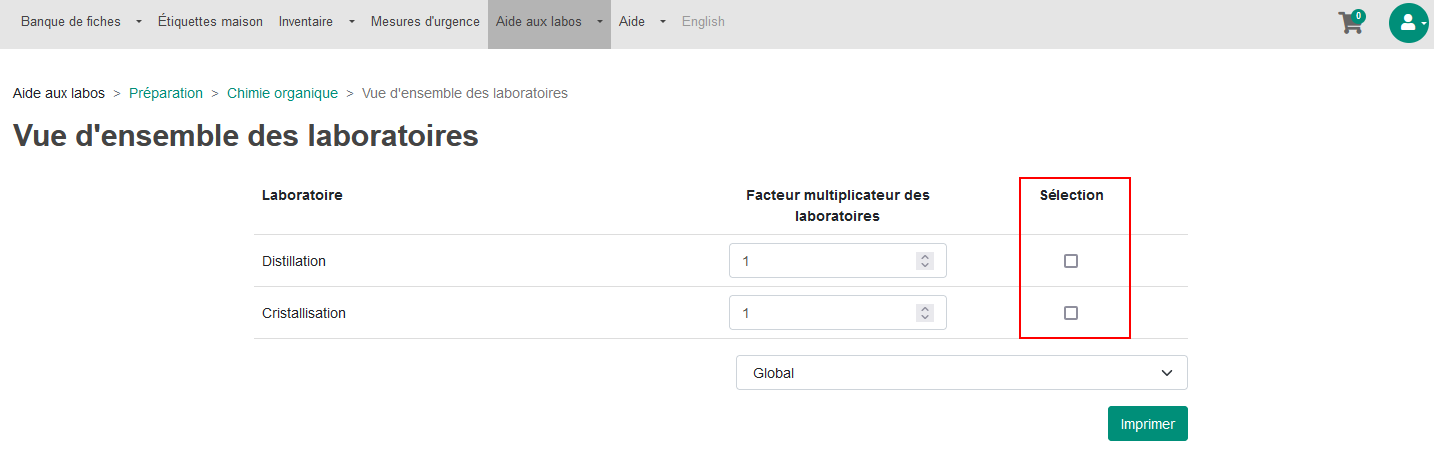Open the user account avatar menu

pos(1408,22)
